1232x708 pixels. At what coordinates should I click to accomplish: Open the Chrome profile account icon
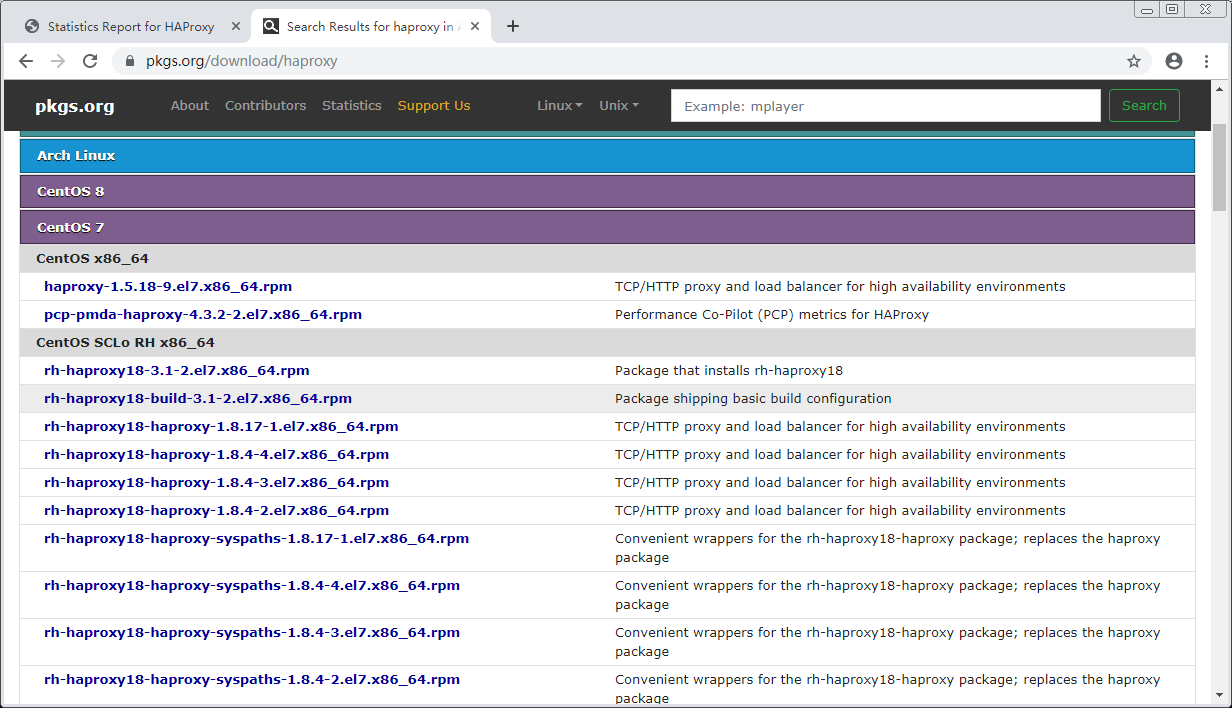tap(1174, 61)
